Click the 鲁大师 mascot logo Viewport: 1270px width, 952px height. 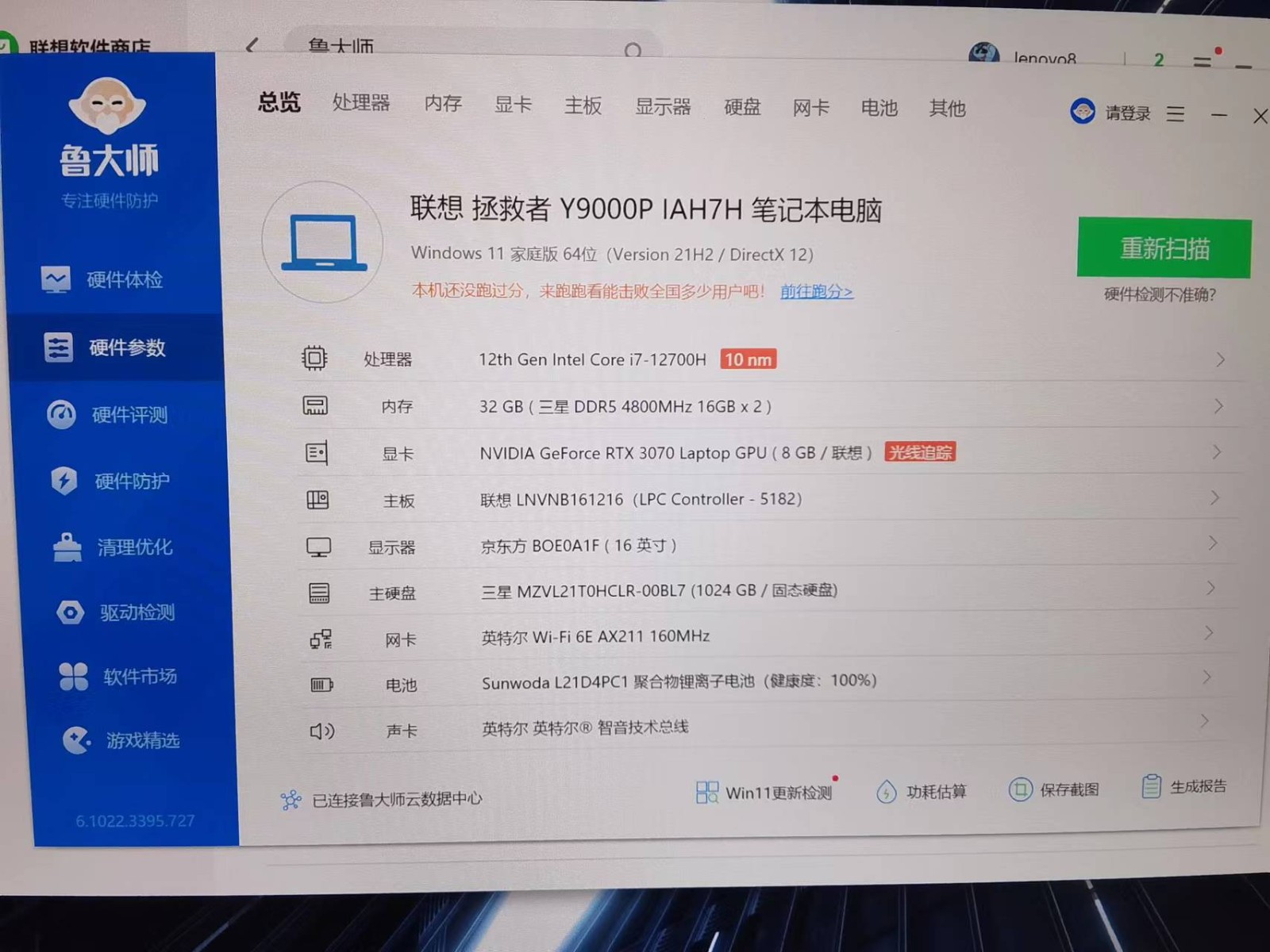[x=107, y=106]
